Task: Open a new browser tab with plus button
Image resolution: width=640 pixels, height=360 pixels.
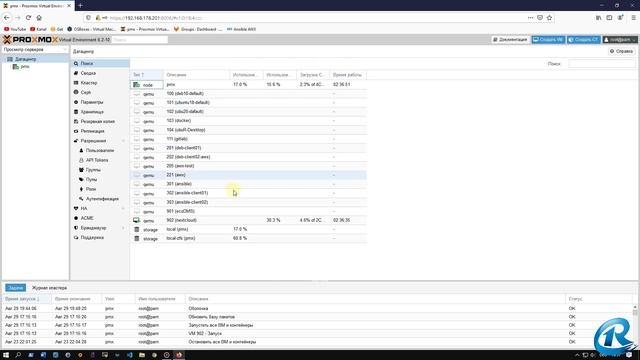Action: click(80, 5)
